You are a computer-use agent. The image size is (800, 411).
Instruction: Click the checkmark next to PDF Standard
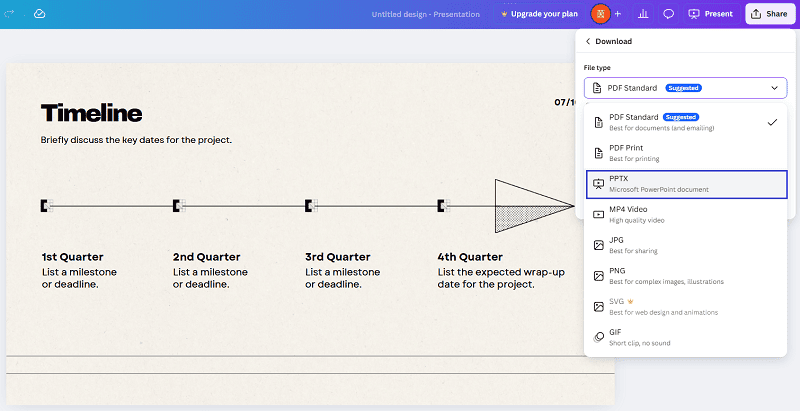point(772,122)
